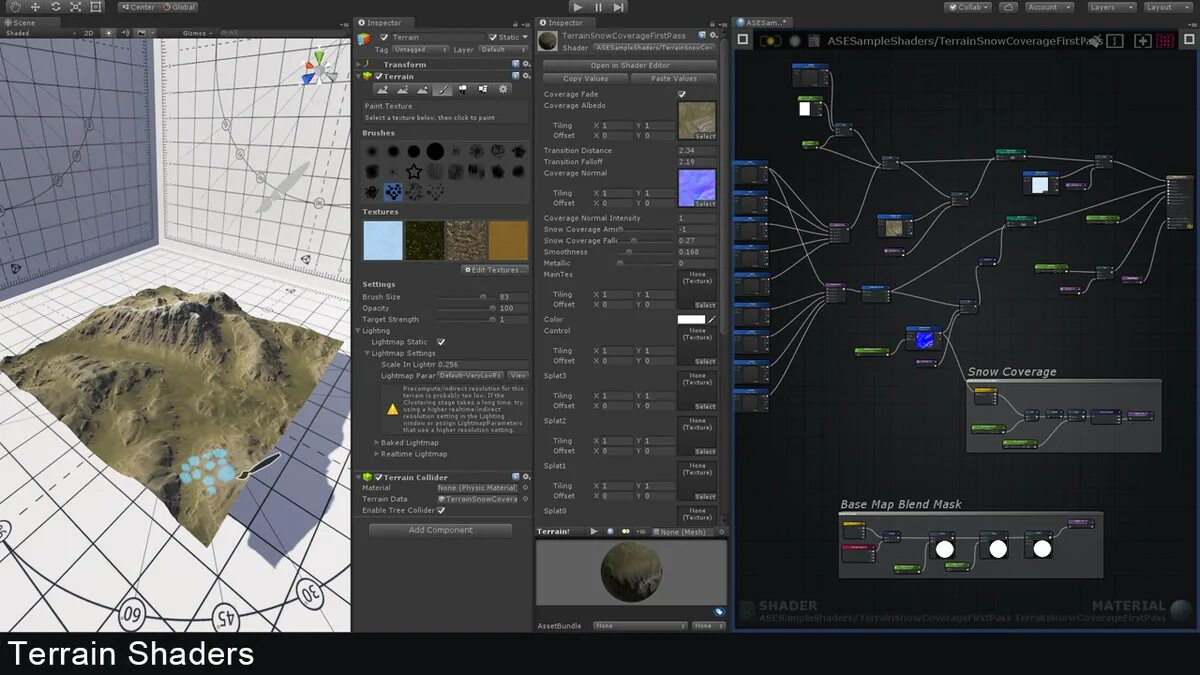Image resolution: width=1200 pixels, height=675 pixels.
Task: Expand the Realtime Lightmap foldout
Action: [x=377, y=454]
